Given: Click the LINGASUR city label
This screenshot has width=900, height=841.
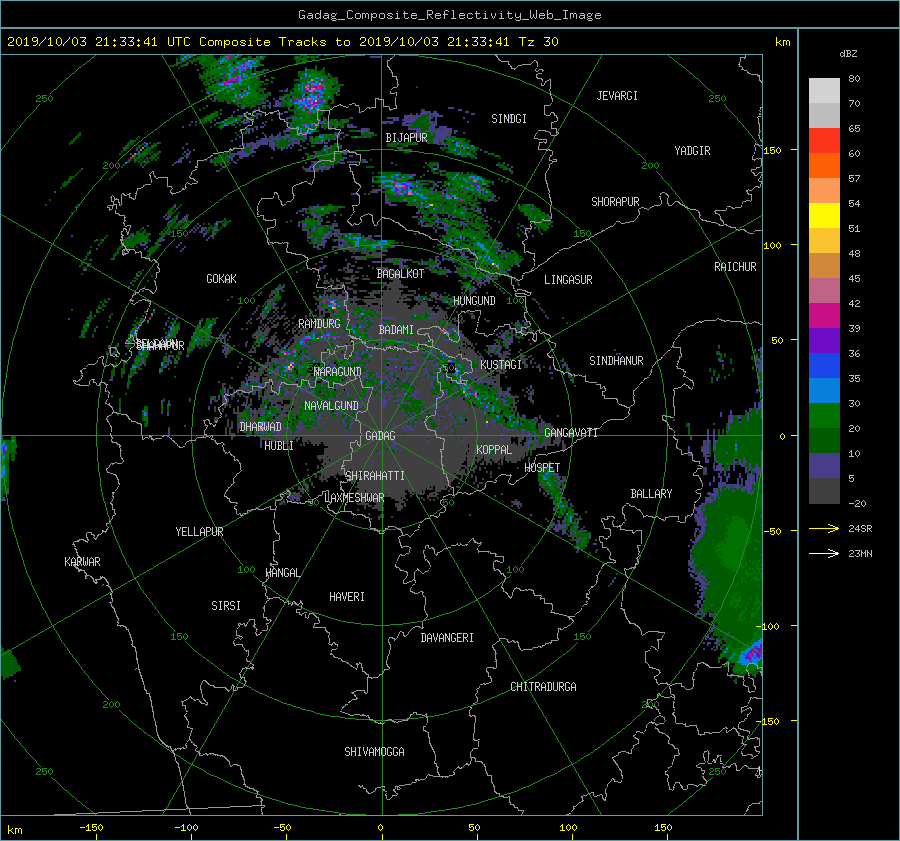Looking at the screenshot, I should click(x=568, y=280).
